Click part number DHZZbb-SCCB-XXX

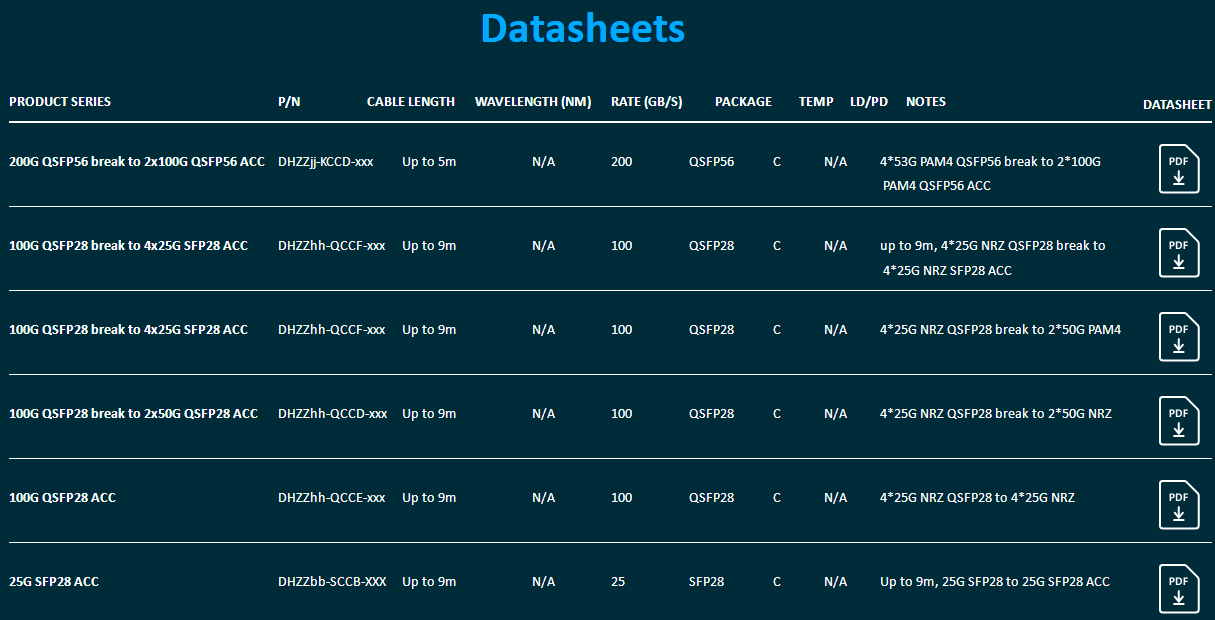point(332,581)
